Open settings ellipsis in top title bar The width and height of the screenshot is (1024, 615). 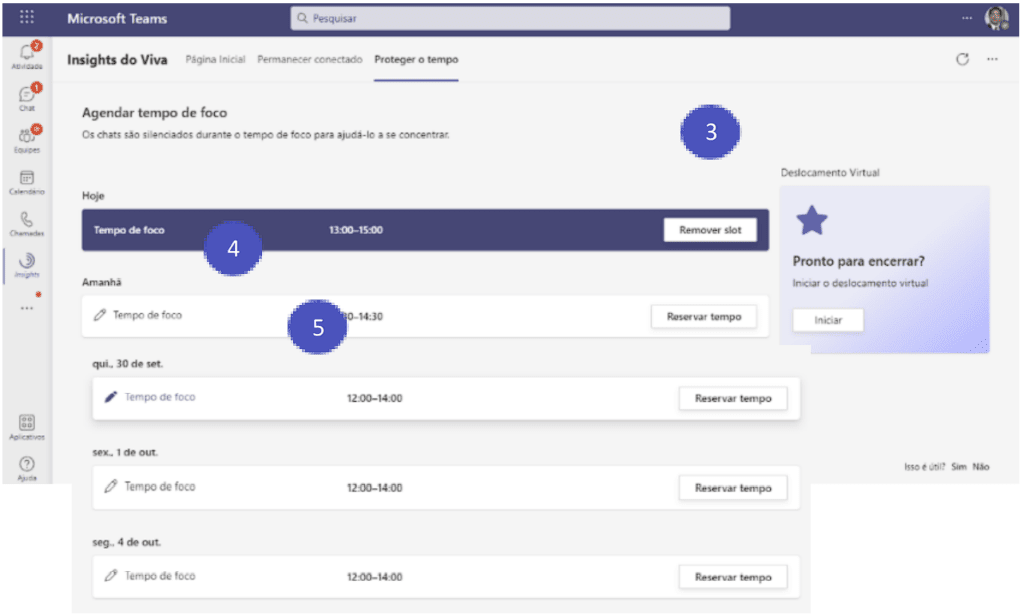[x=967, y=18]
